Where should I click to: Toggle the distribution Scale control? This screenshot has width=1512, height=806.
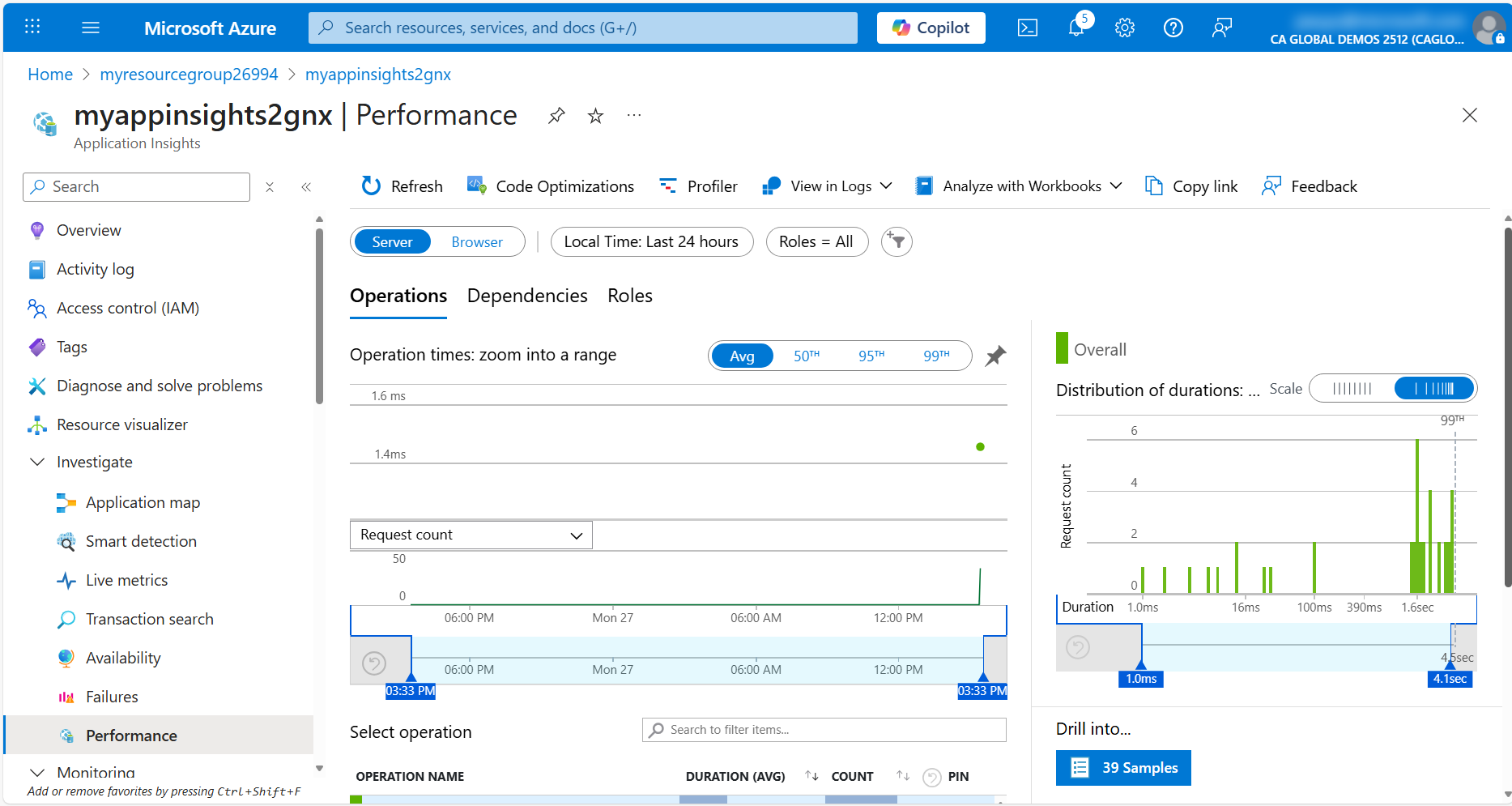1393,388
